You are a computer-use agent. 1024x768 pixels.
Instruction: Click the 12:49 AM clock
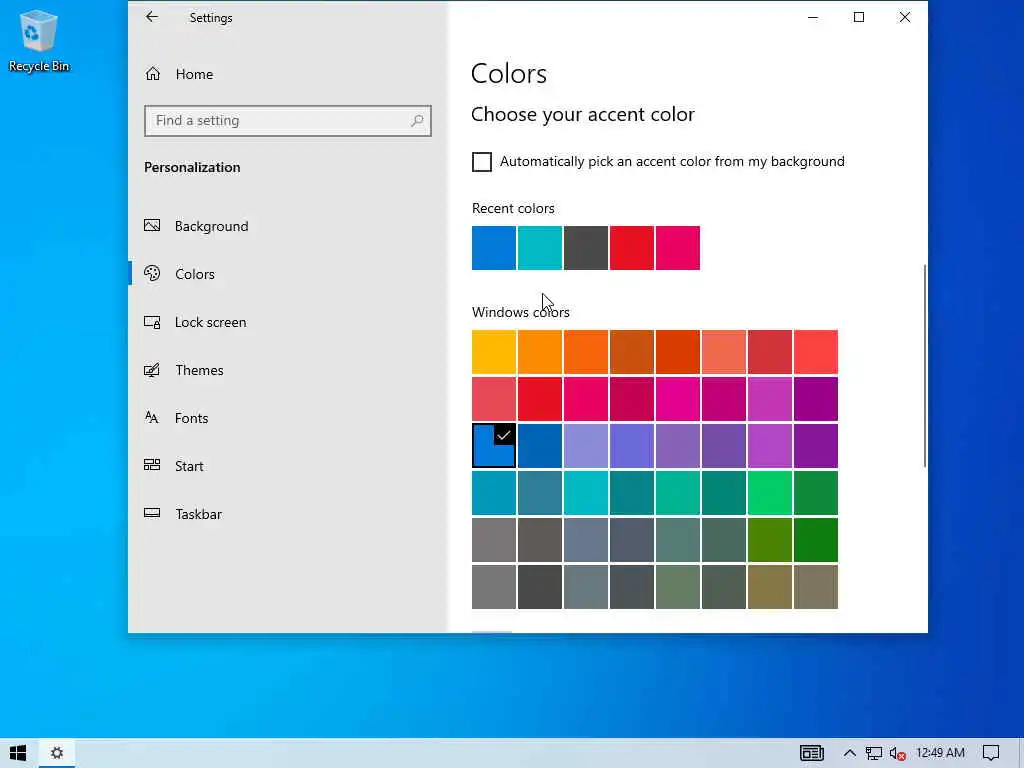940,753
